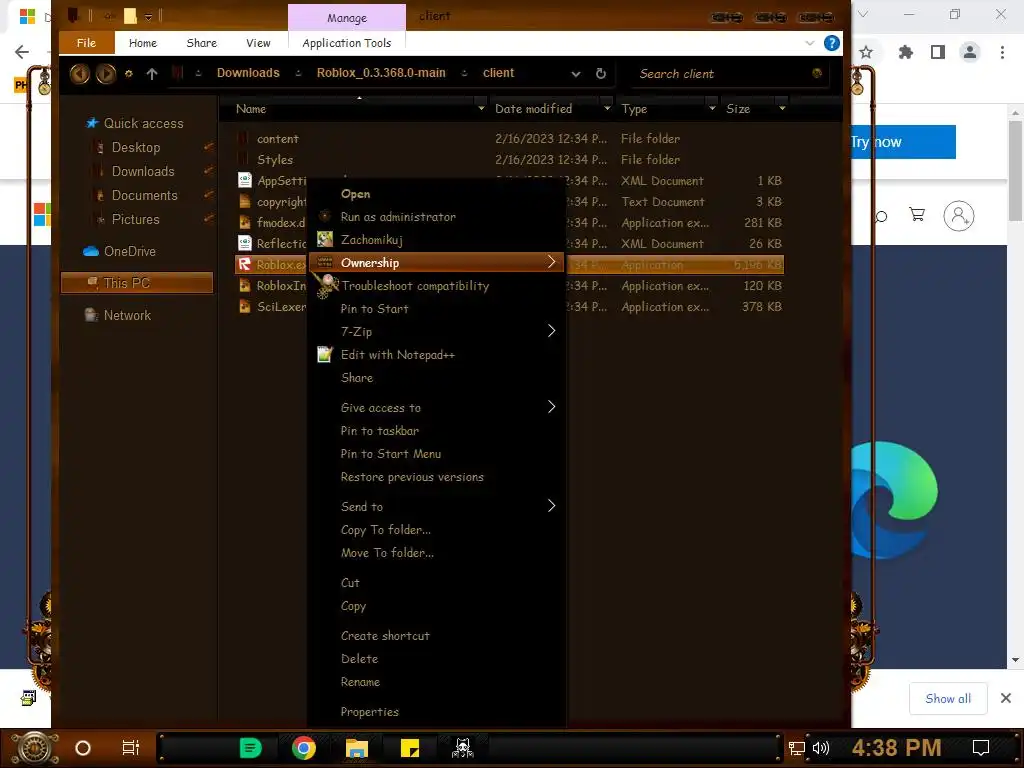Open Application Tools tab
The width and height of the screenshot is (1024, 768).
pyautogui.click(x=347, y=43)
